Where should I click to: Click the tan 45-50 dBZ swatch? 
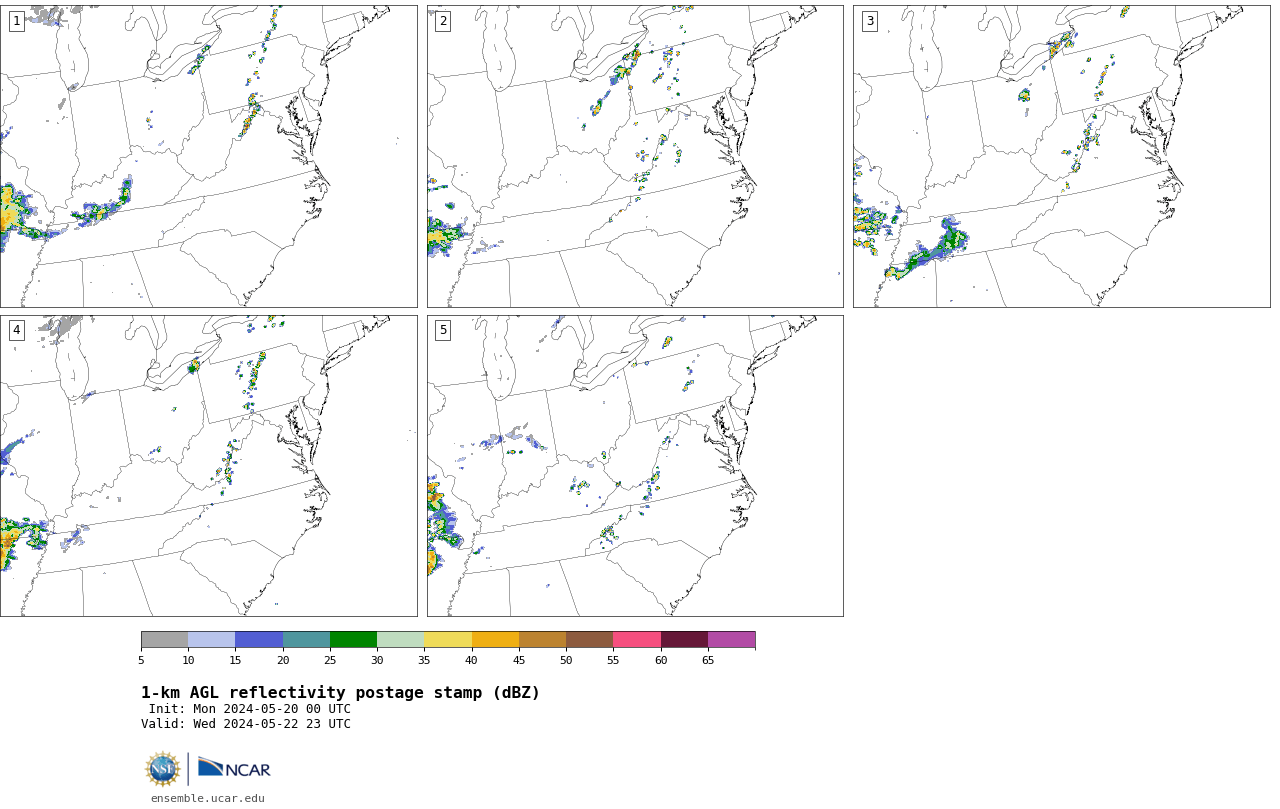click(542, 640)
